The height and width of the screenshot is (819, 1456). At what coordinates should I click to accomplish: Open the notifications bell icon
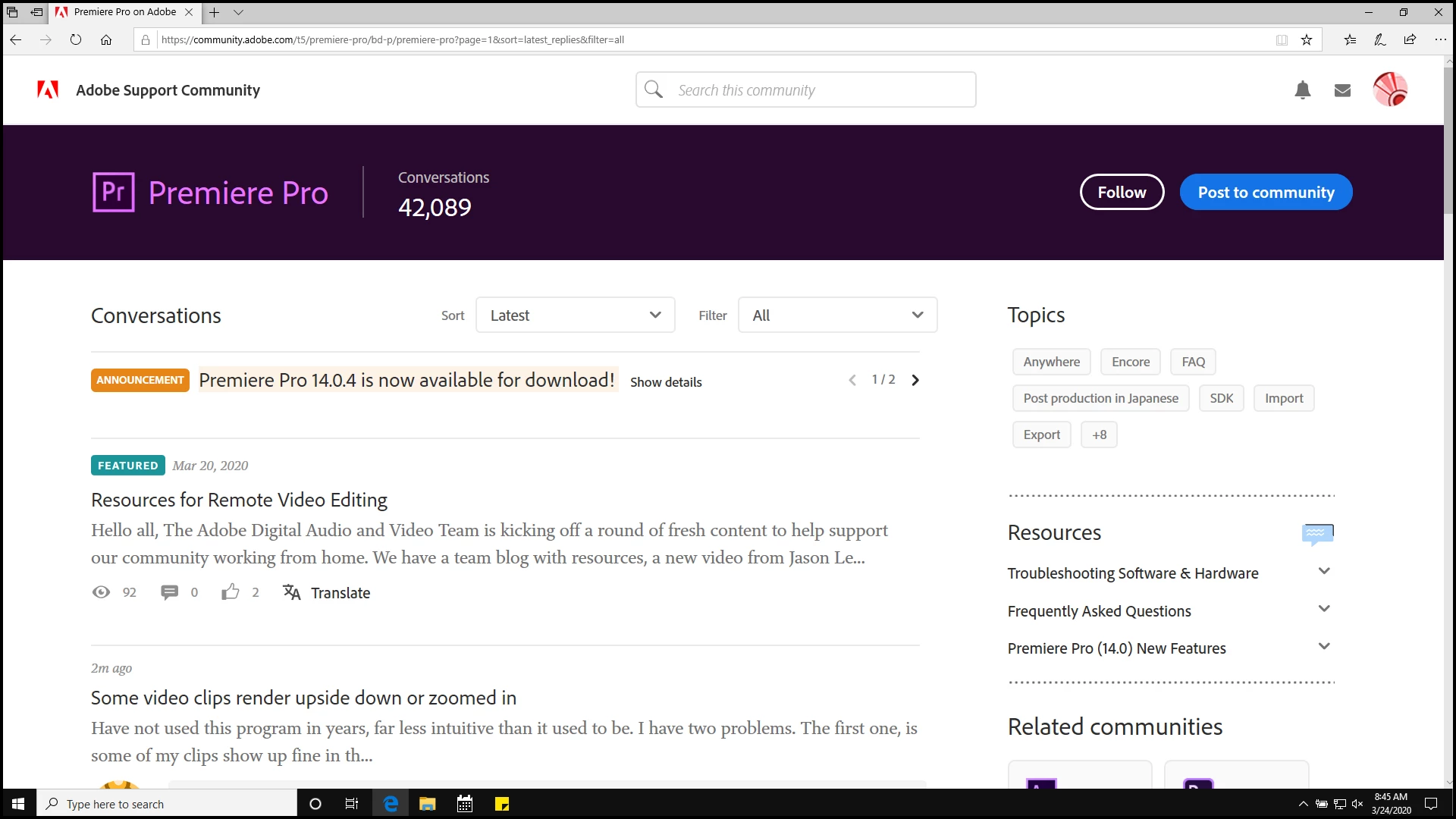[1302, 90]
